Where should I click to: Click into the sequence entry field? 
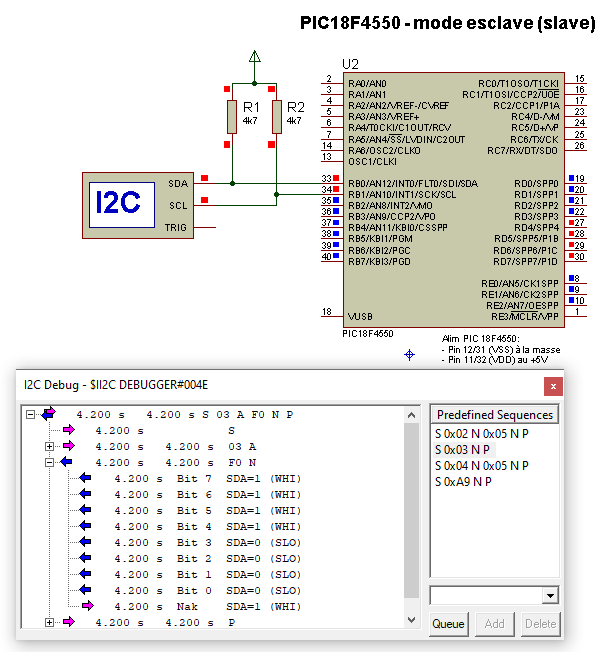point(486,596)
